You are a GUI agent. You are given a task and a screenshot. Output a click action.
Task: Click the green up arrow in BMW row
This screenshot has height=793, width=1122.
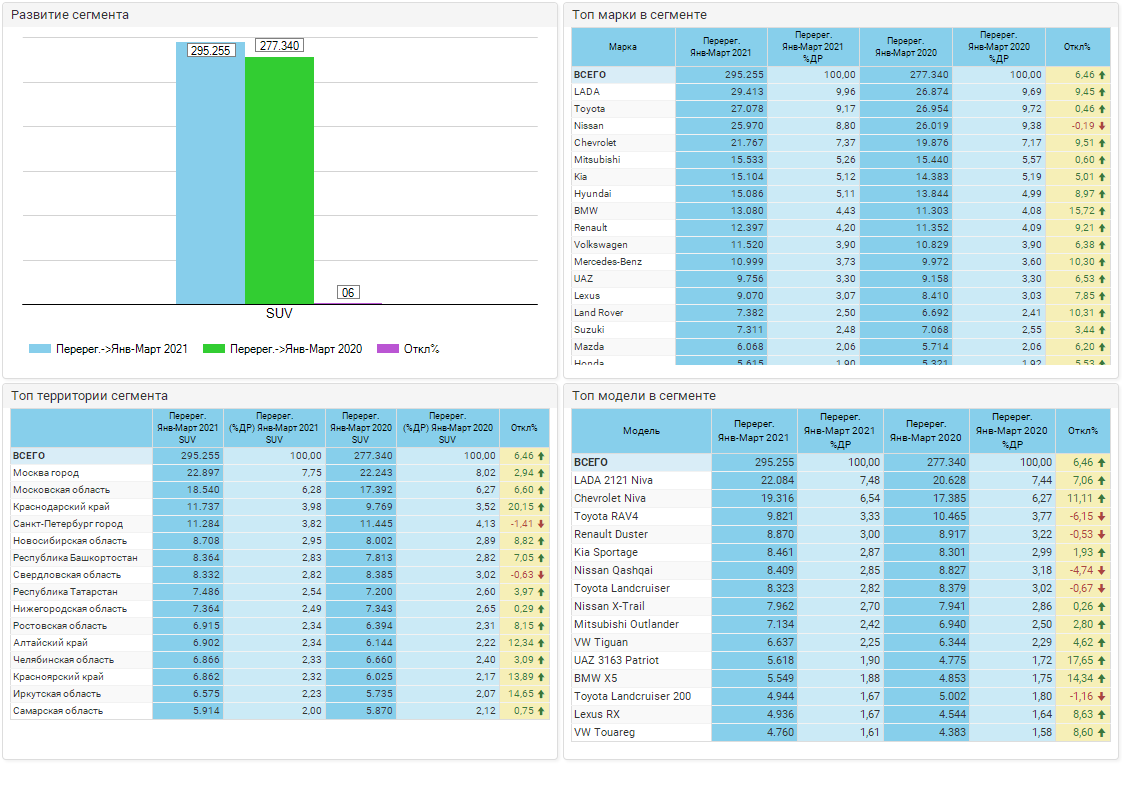click(x=1102, y=211)
